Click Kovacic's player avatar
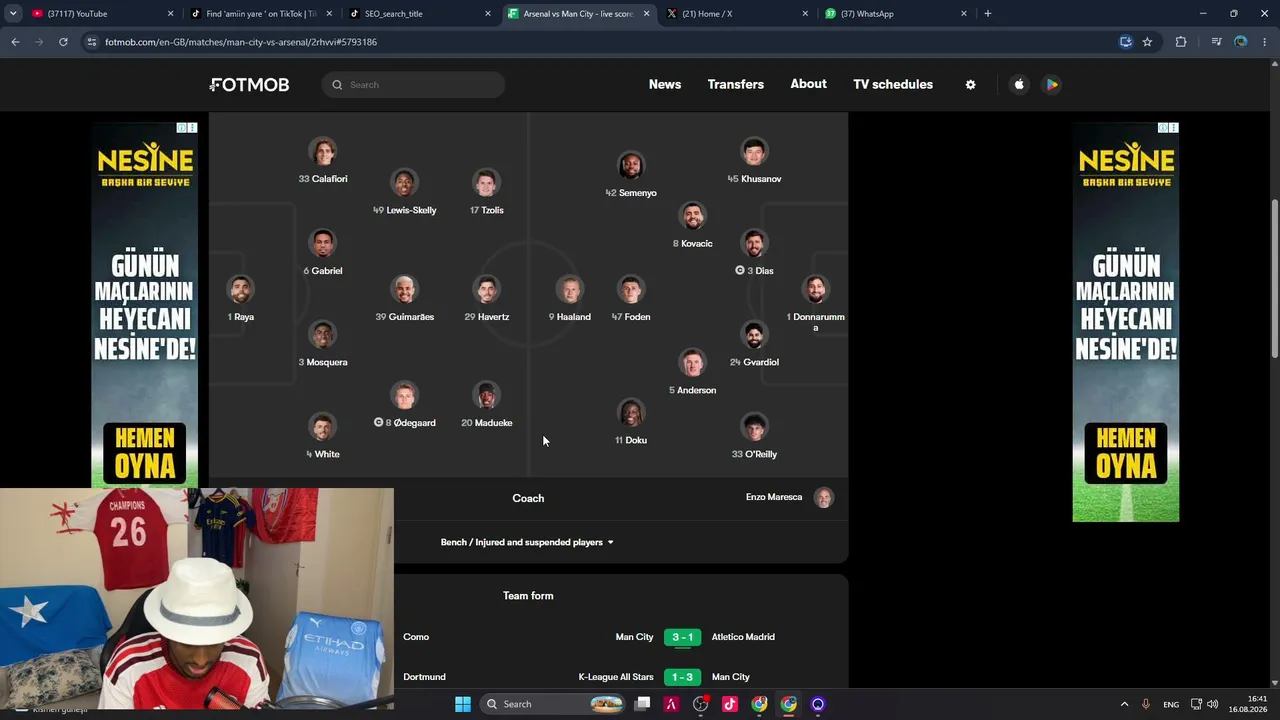Viewport: 1280px width, 720px height. pyautogui.click(x=692, y=216)
